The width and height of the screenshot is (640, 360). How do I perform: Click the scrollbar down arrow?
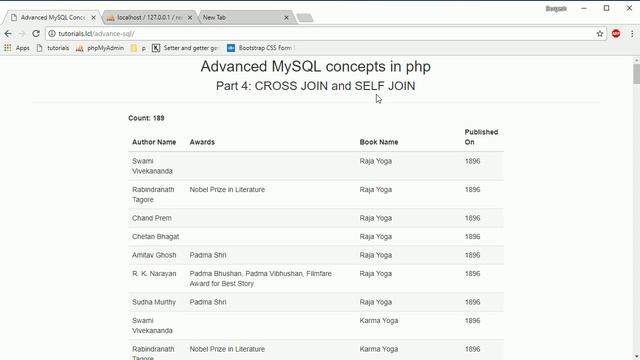pos(636,356)
